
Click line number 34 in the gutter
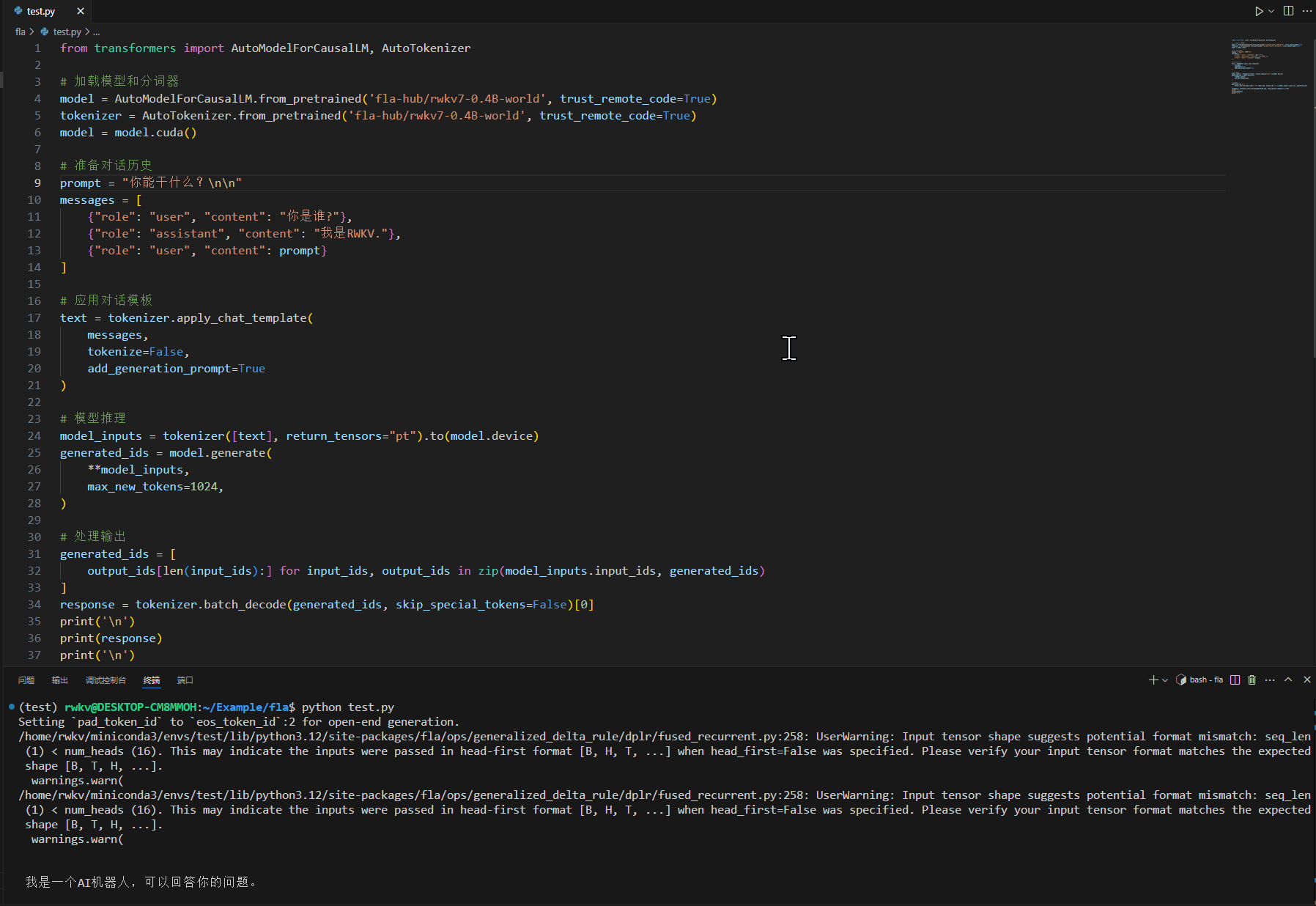coord(34,605)
